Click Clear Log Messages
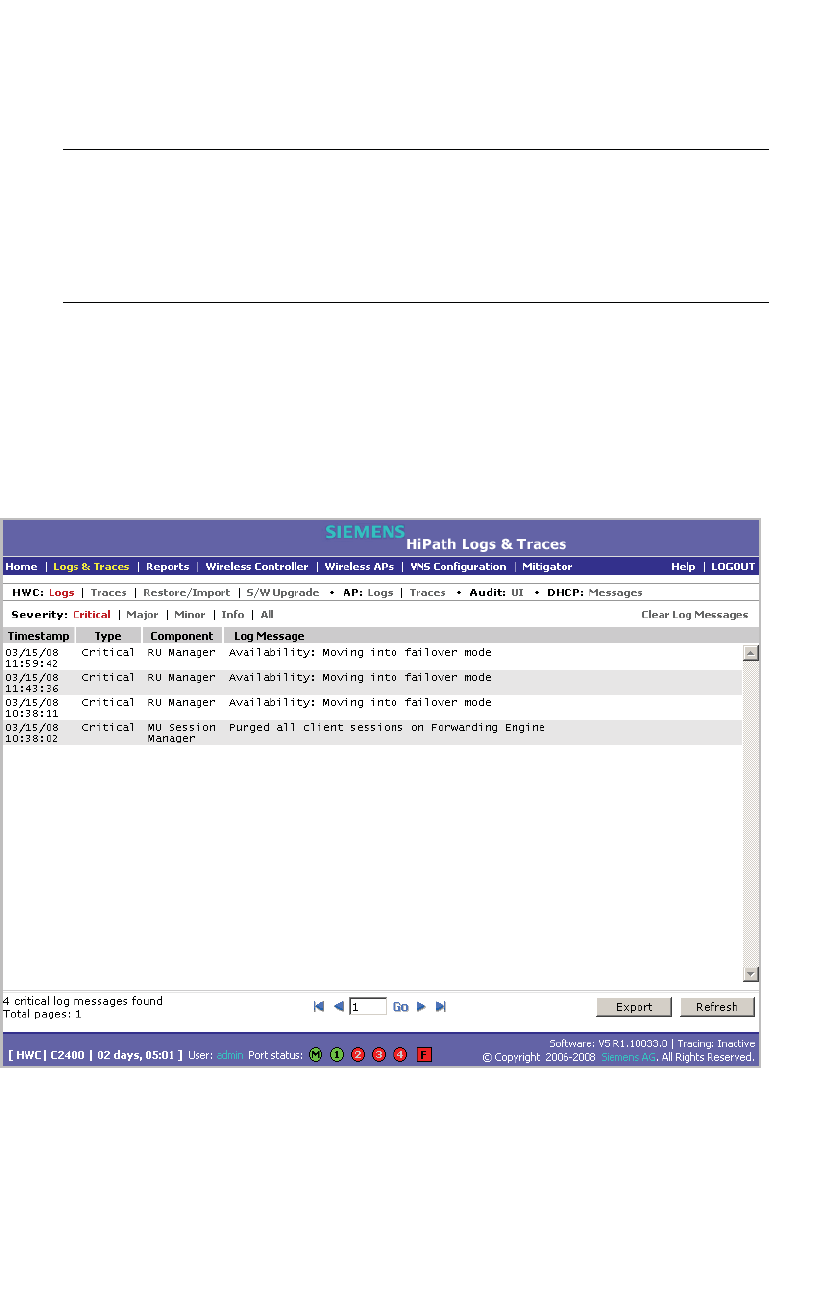The width and height of the screenshot is (816, 1313). pos(694,614)
